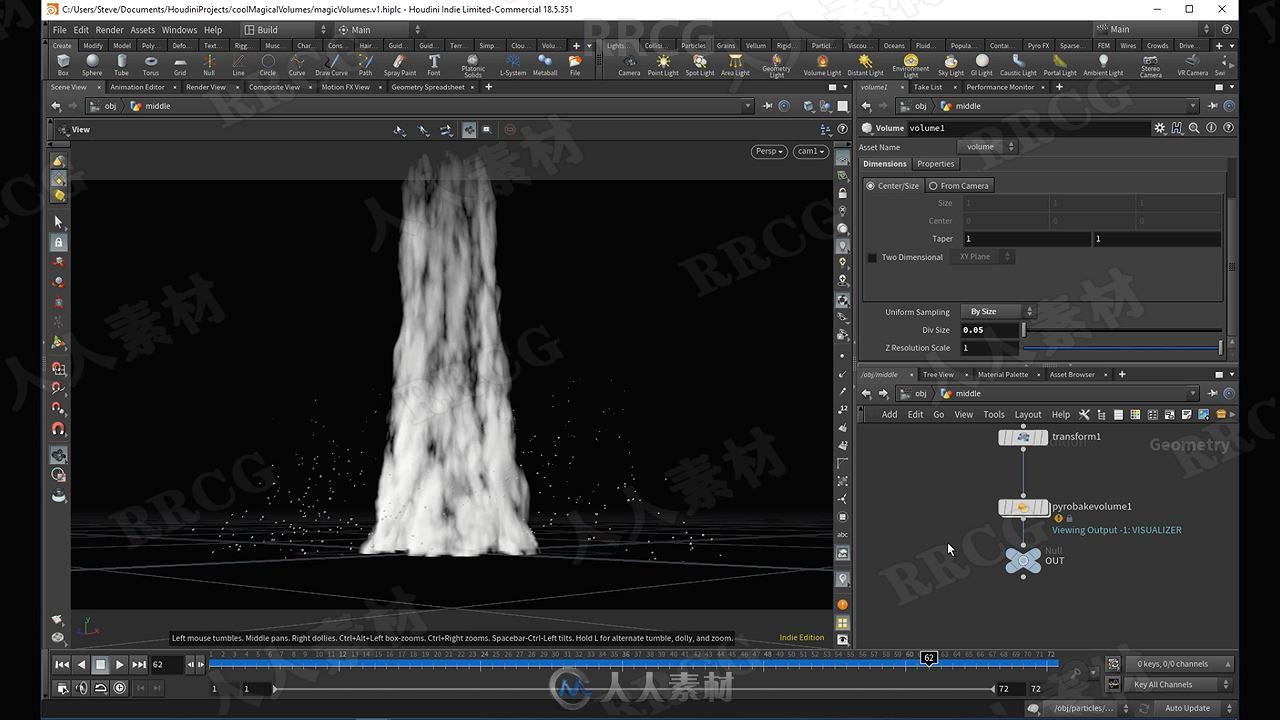Screen dimensions: 1280x720
Task: Select the Sphere shelf tool
Action: click(92, 65)
